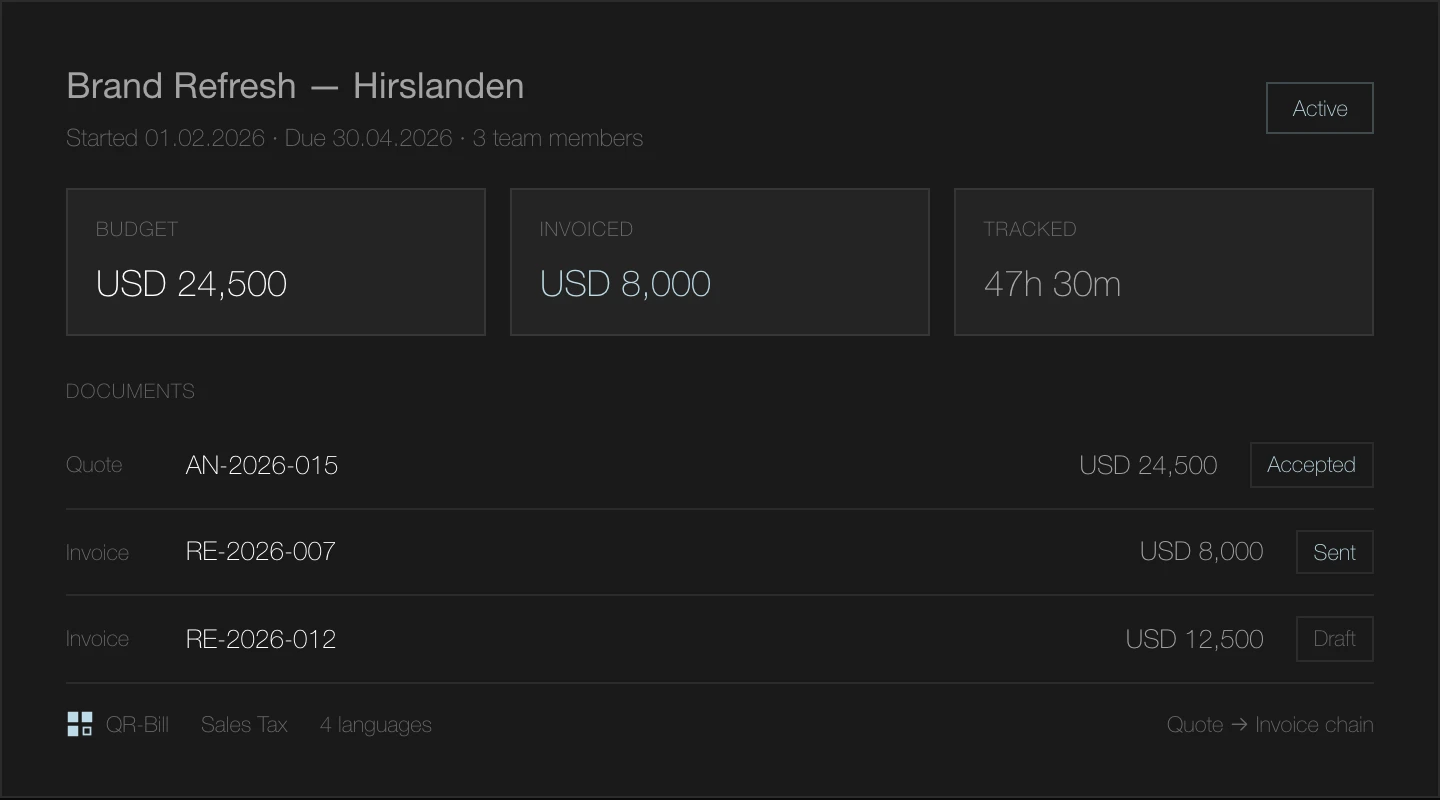1440x800 pixels.
Task: Click the 4 languages label
Action: [x=376, y=725]
